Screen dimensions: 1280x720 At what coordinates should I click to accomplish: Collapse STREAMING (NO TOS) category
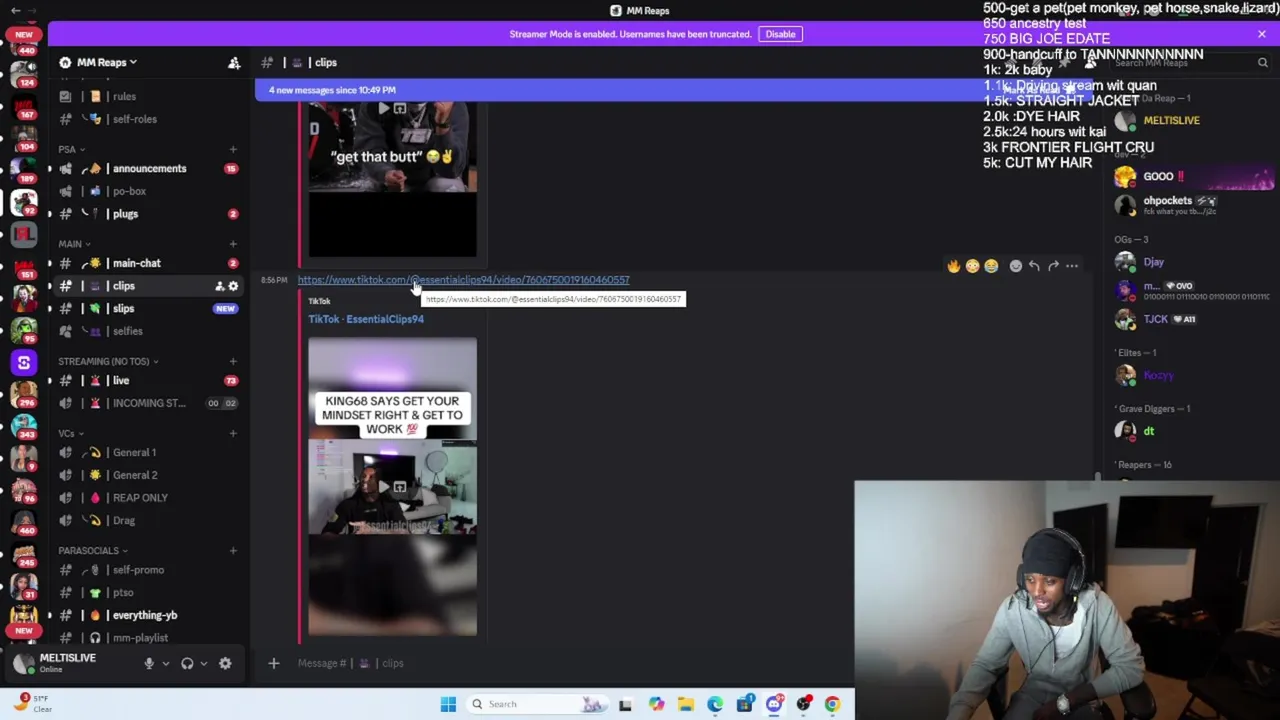click(x=107, y=361)
